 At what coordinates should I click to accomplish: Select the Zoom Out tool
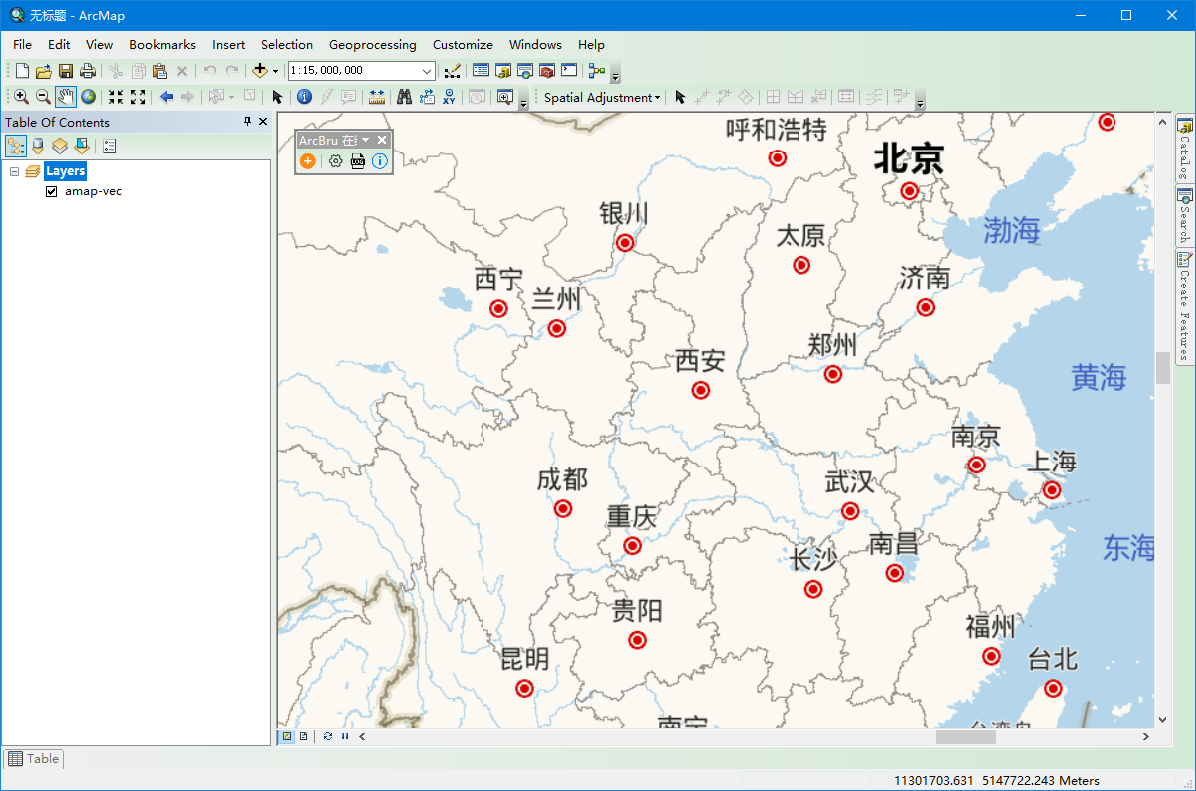pyautogui.click(x=43, y=97)
